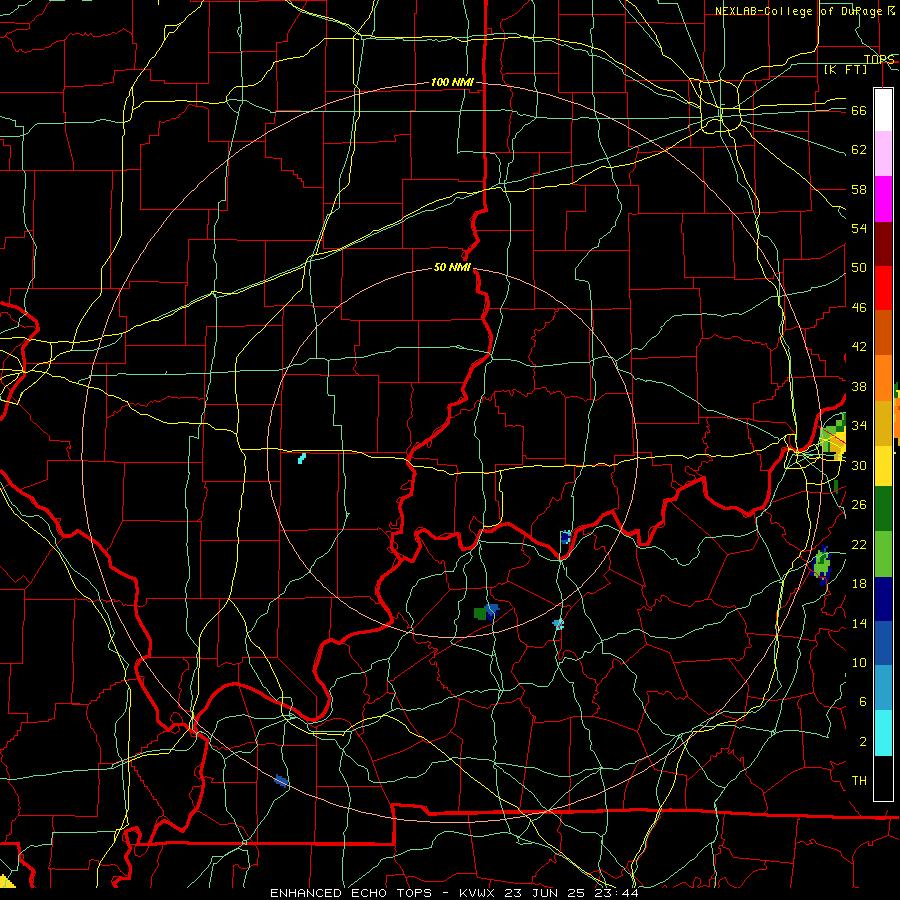The width and height of the screenshot is (900, 900).
Task: Click the orange legend swatch below 42
Action: (x=883, y=378)
